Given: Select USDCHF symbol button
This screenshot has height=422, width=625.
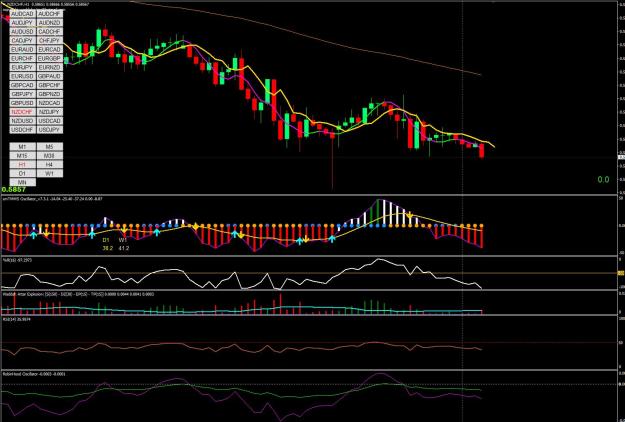Looking at the screenshot, I should [22, 130].
